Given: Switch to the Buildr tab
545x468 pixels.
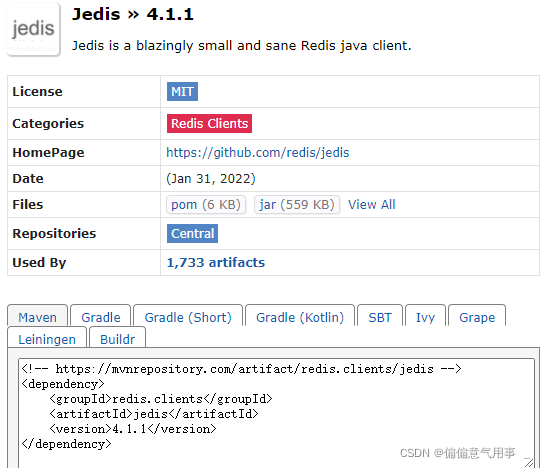Looking at the screenshot, I should 117,338.
